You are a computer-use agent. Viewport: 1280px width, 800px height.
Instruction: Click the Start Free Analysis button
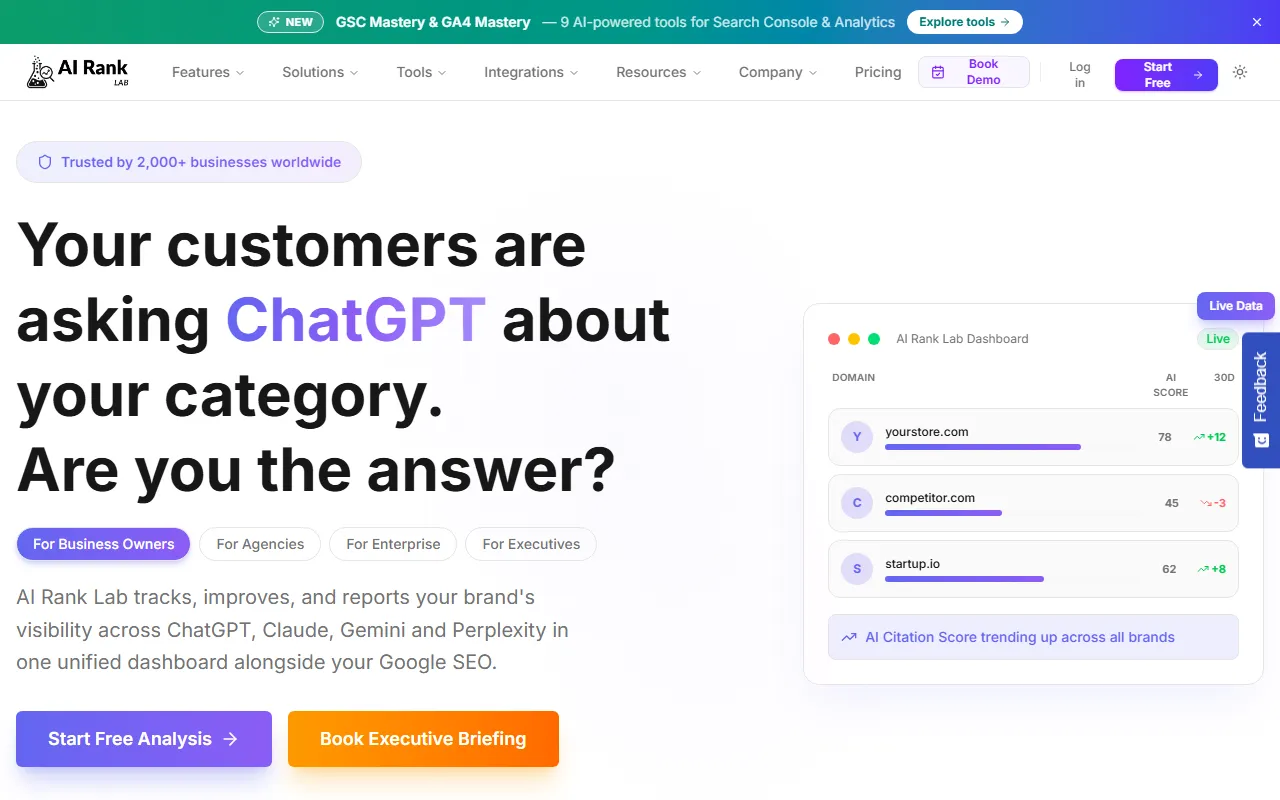[144, 739]
